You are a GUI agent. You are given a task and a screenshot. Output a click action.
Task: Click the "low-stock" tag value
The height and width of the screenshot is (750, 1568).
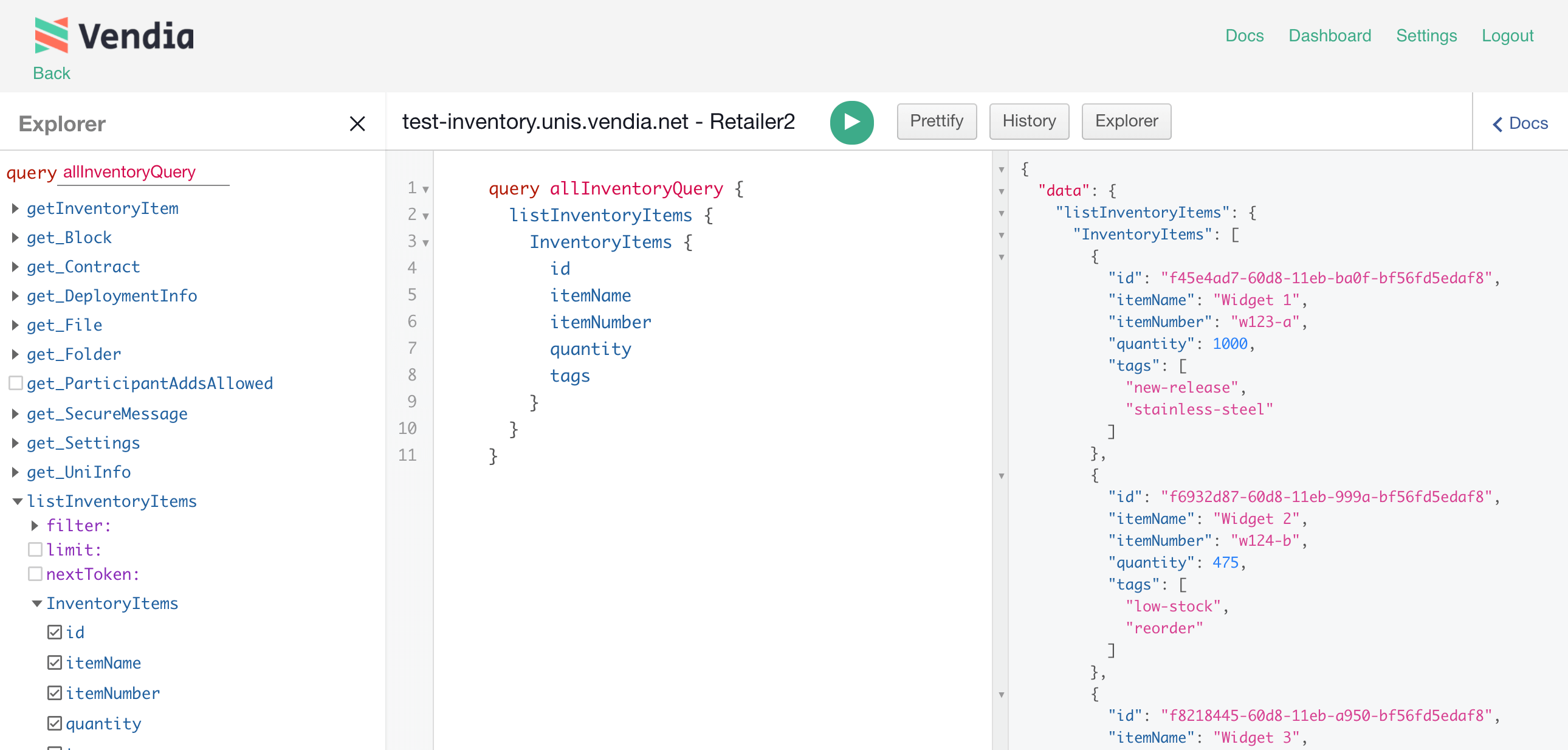pos(1173,607)
